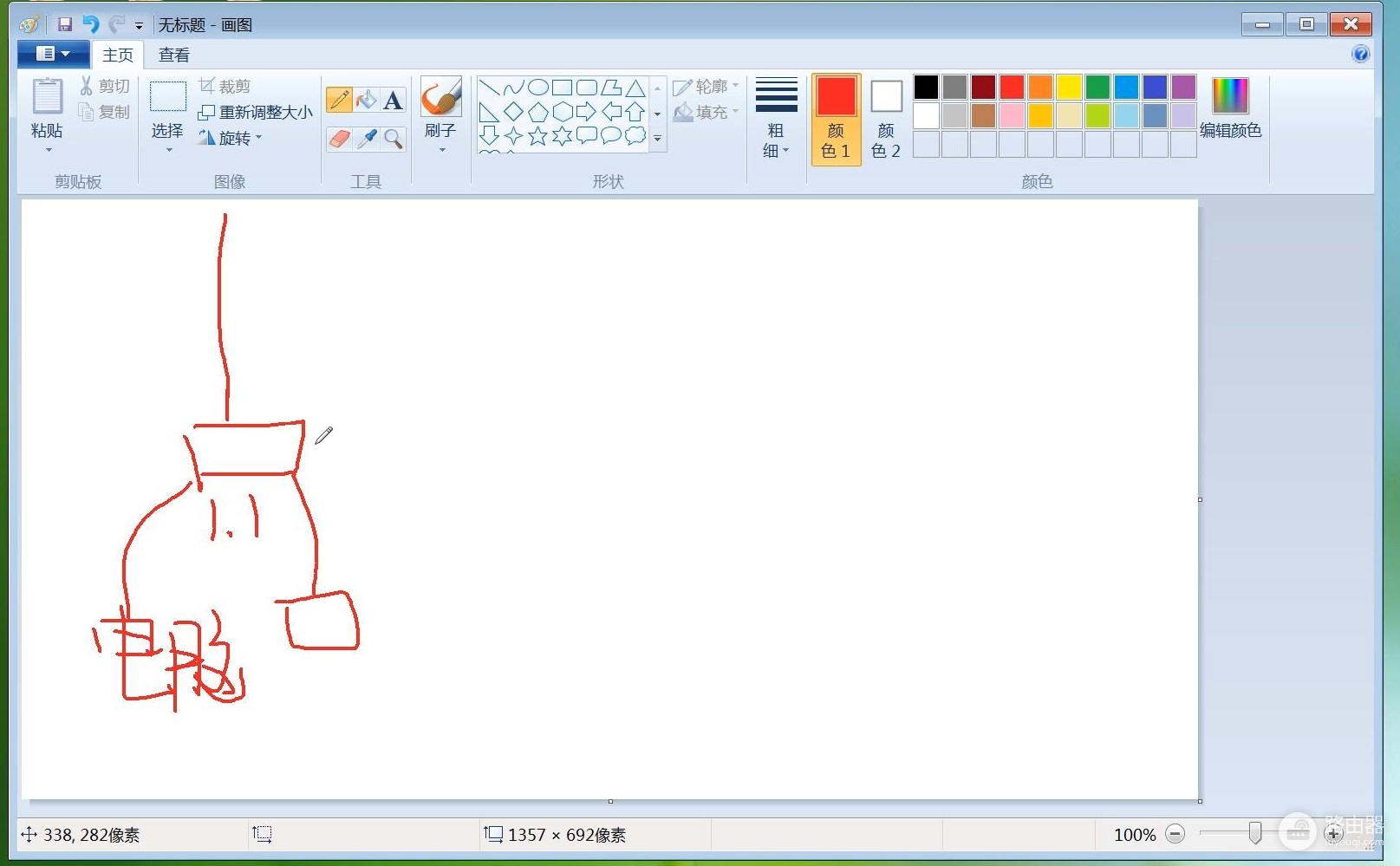
Task: Switch to the 查看 tab
Action: click(174, 55)
